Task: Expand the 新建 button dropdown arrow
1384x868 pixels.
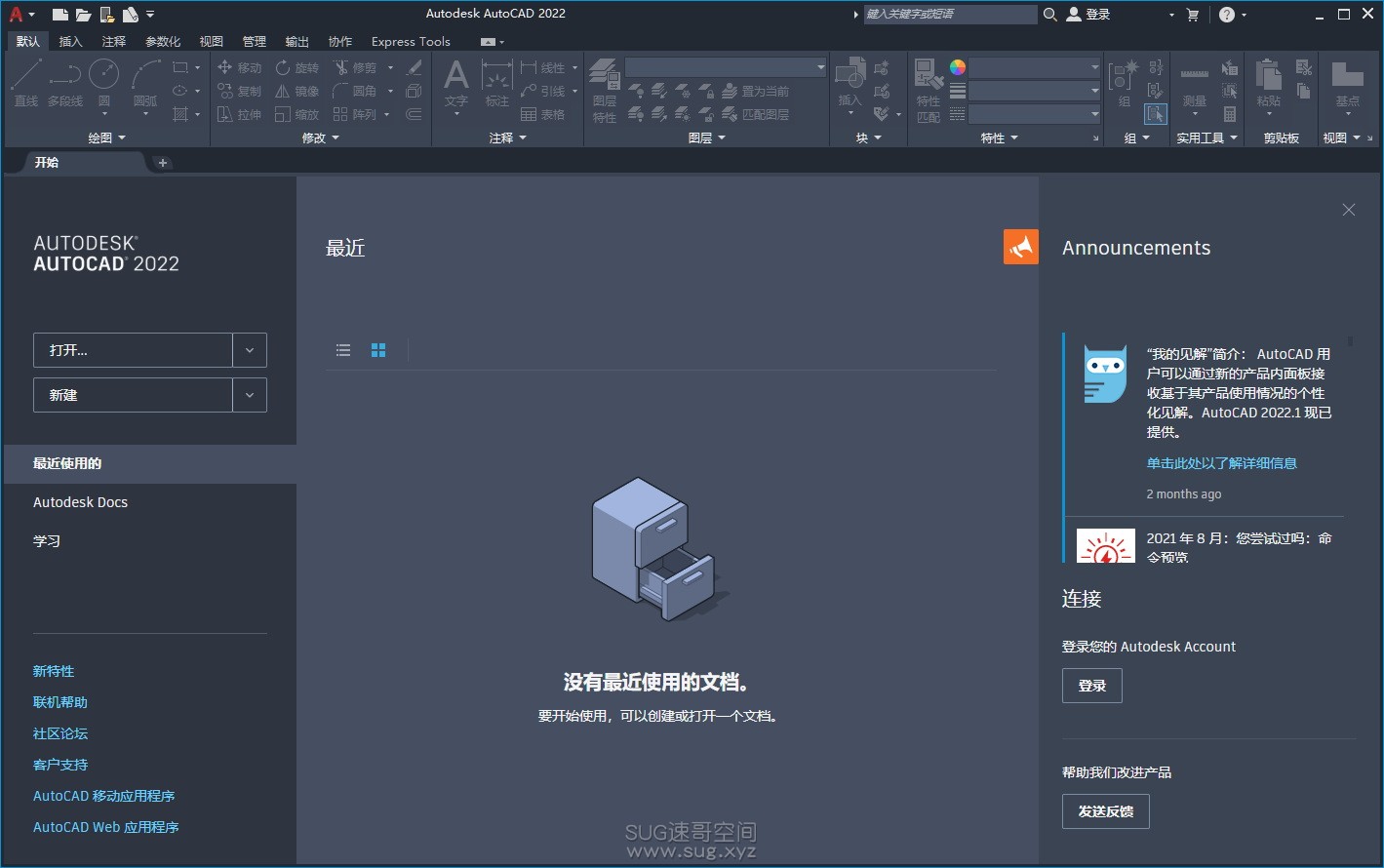Action: (250, 395)
